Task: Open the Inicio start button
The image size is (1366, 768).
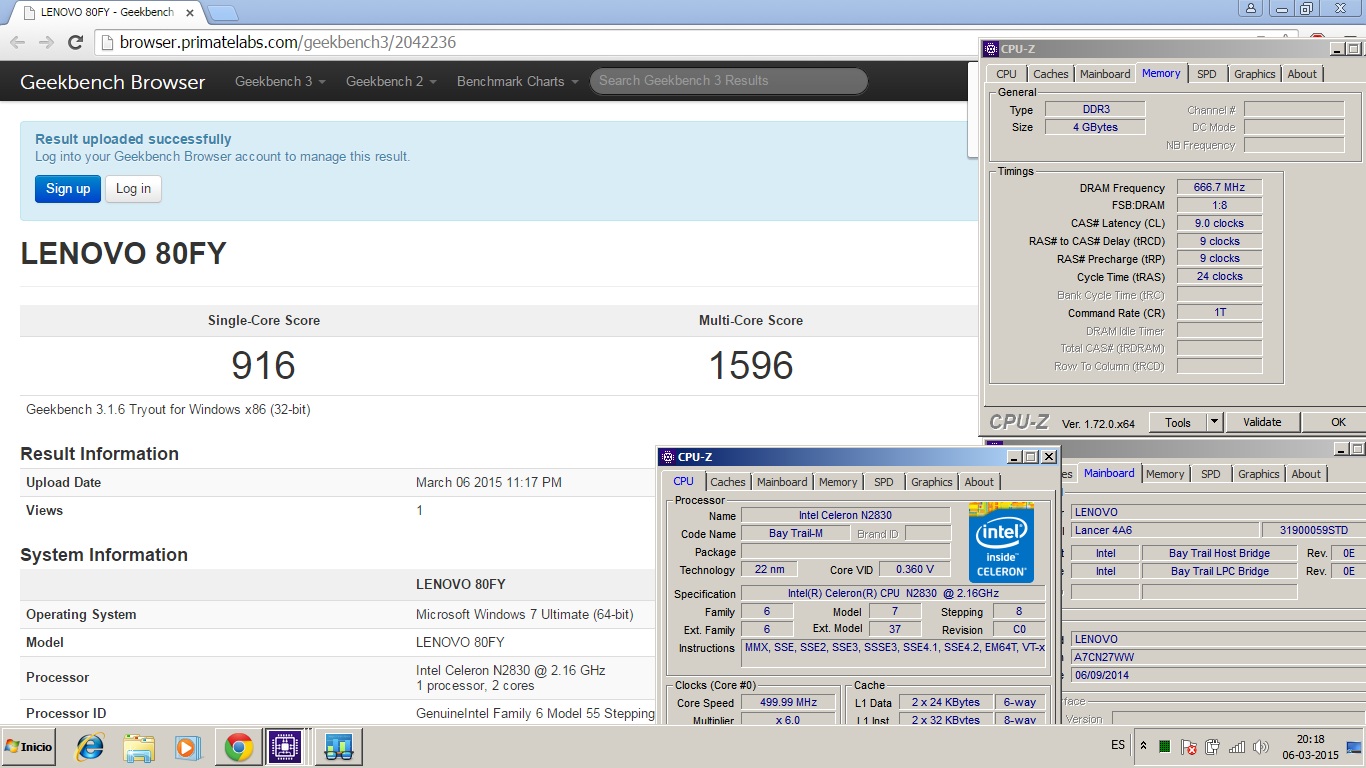Action: tap(30, 747)
